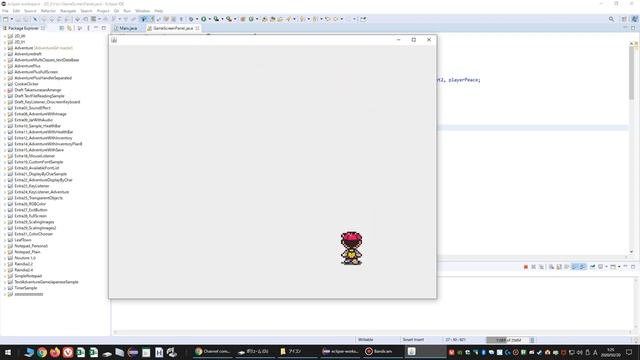Click the External Tools run icon
640x360 pixels.
229,19
